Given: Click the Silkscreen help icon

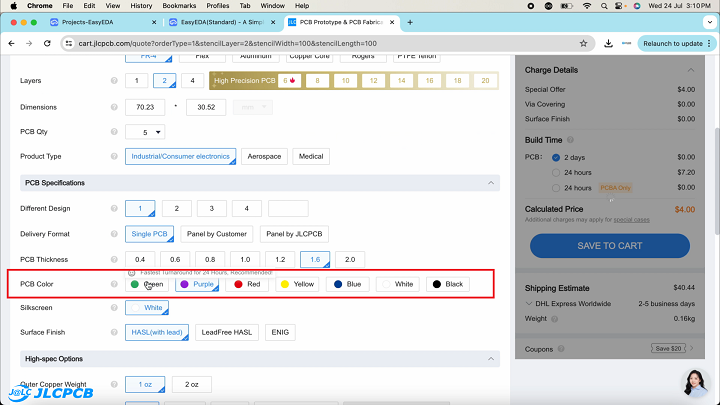Looking at the screenshot, I should point(114,308).
